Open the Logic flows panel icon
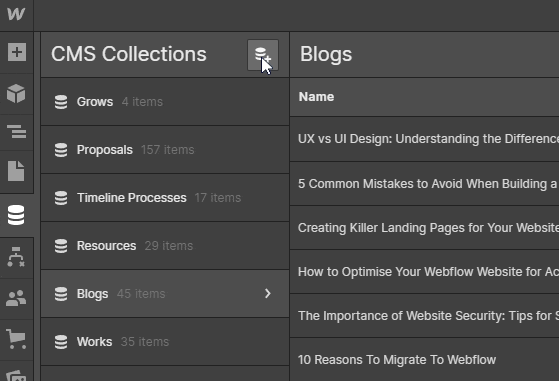Viewport: 559px width, 381px height. tap(16, 257)
